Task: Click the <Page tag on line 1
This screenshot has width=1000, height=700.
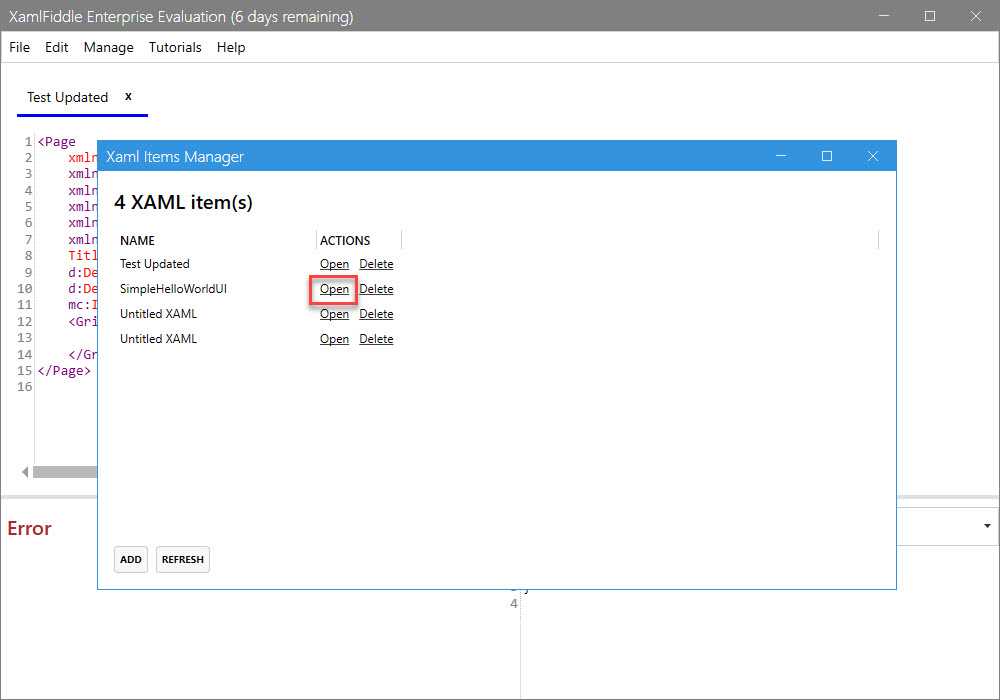Action: (x=57, y=142)
